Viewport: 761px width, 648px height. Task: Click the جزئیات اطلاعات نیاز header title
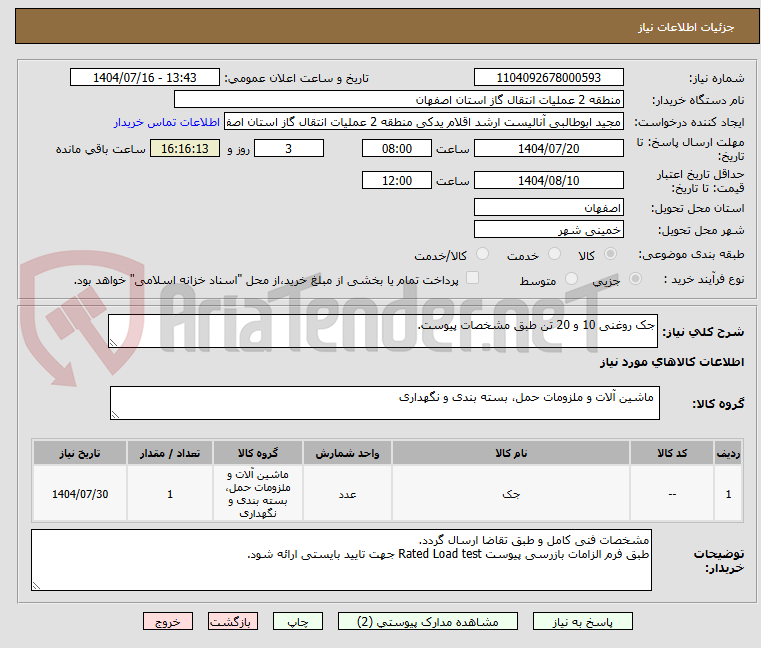(x=686, y=27)
